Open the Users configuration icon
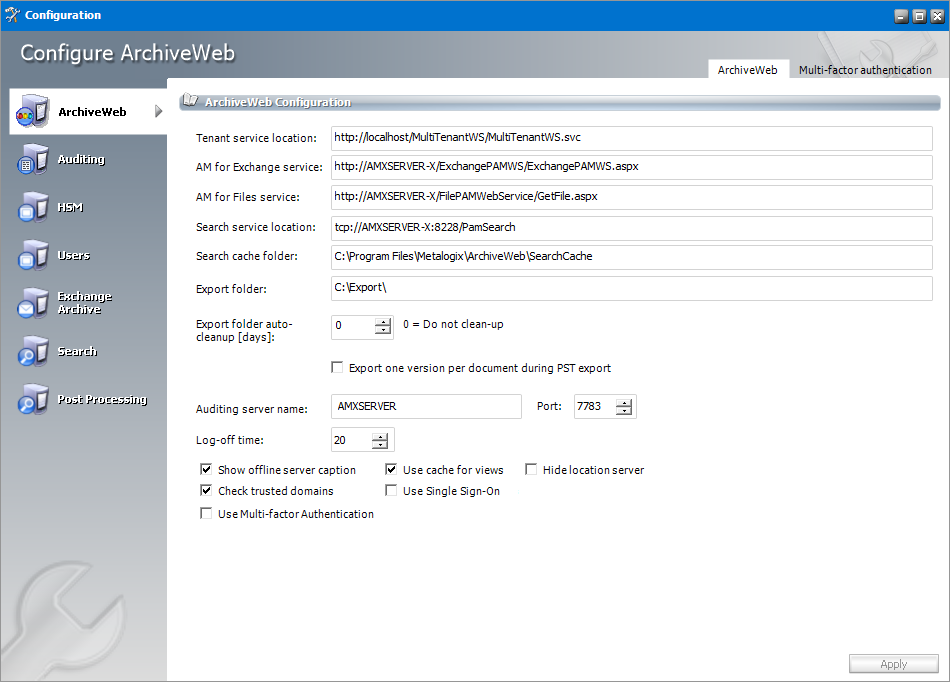Screen dimensions: 950x682 [32, 256]
